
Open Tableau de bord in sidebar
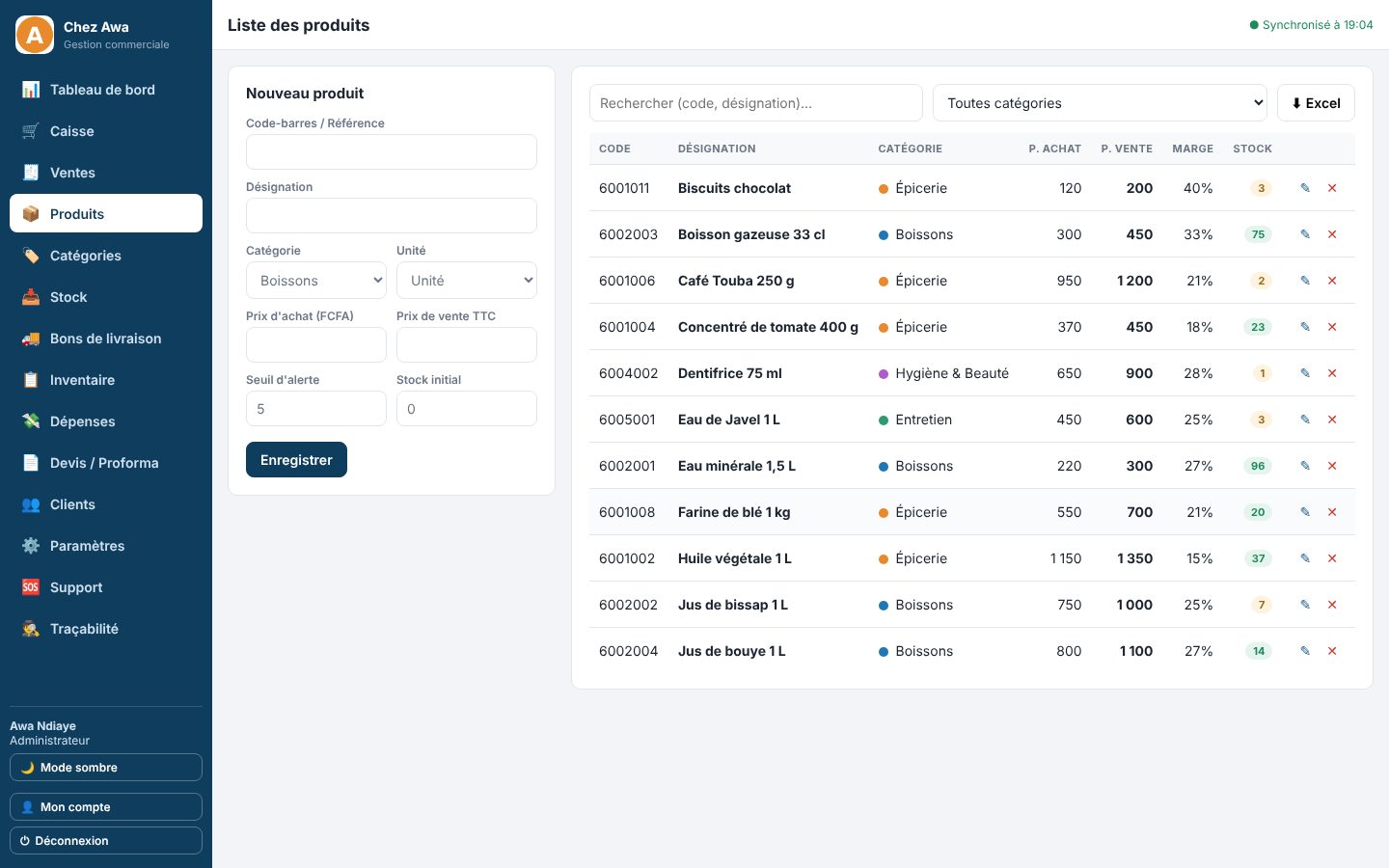tap(106, 90)
